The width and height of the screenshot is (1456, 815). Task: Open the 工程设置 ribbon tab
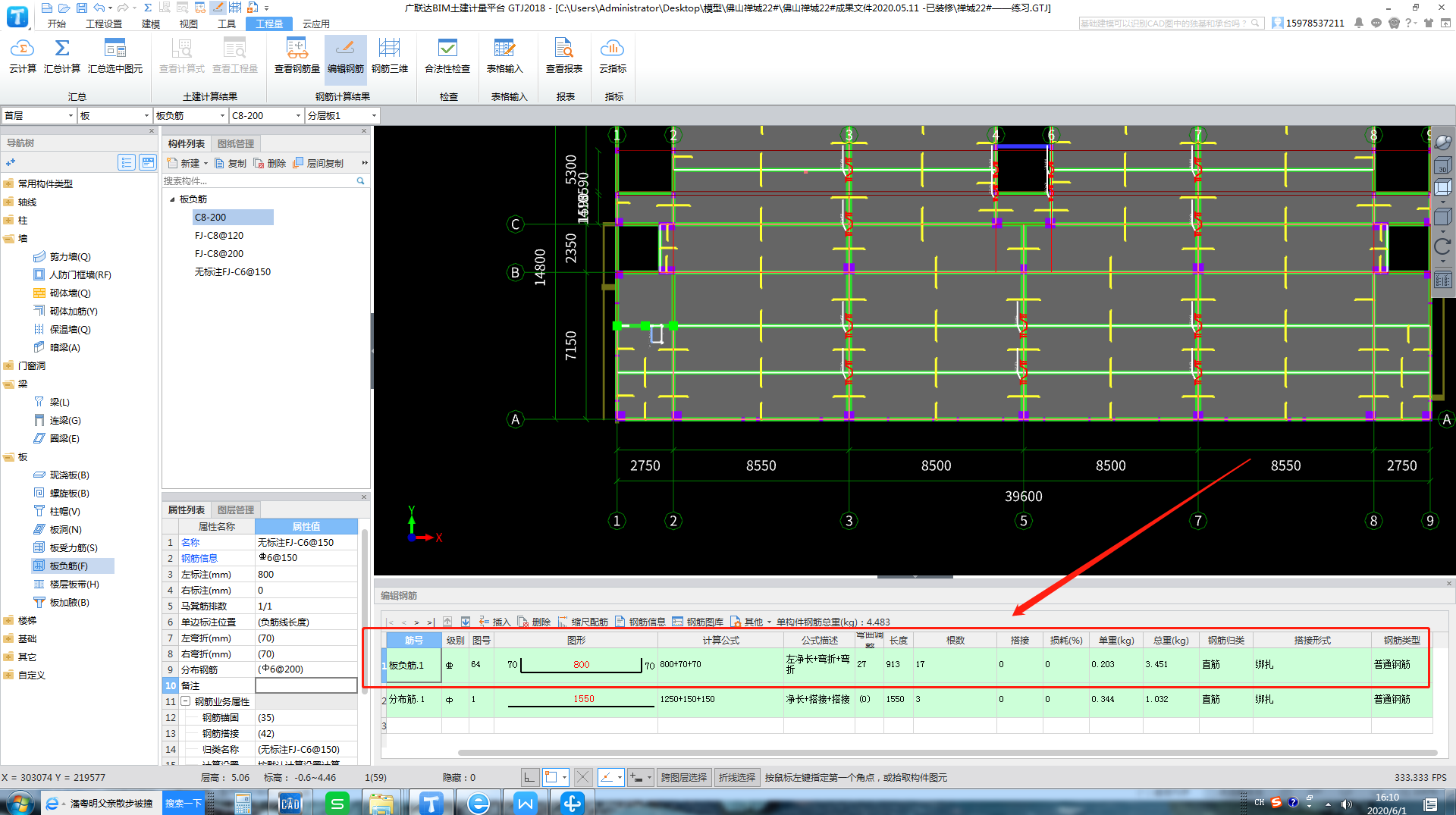point(104,24)
